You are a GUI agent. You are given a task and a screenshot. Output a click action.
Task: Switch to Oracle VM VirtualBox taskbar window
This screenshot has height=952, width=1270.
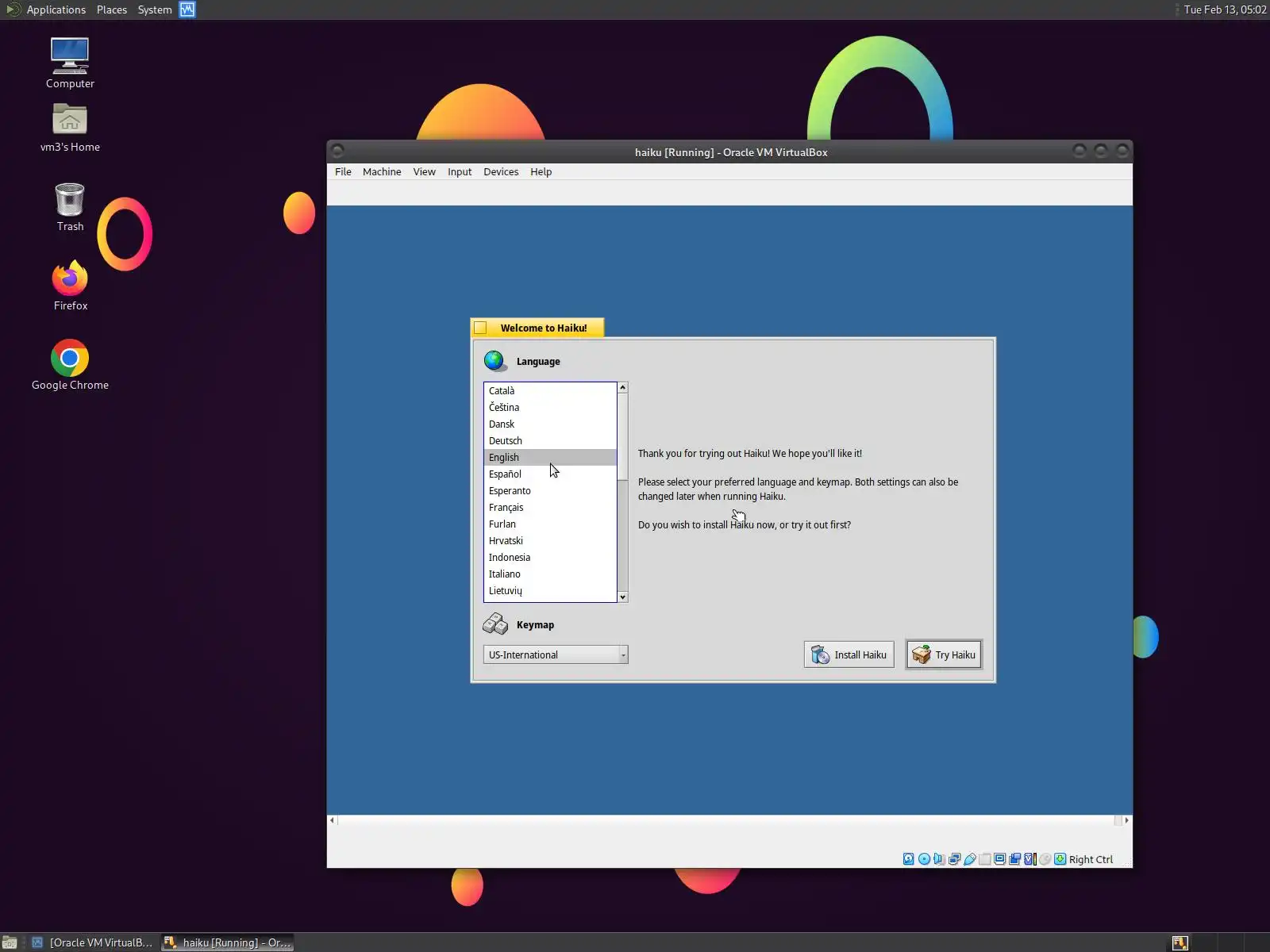click(x=93, y=942)
